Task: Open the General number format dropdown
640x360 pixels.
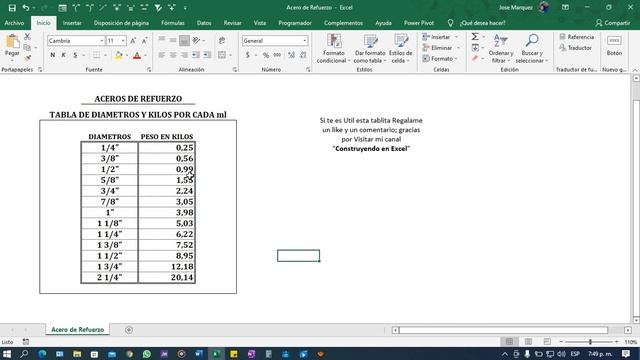Action: tap(304, 41)
